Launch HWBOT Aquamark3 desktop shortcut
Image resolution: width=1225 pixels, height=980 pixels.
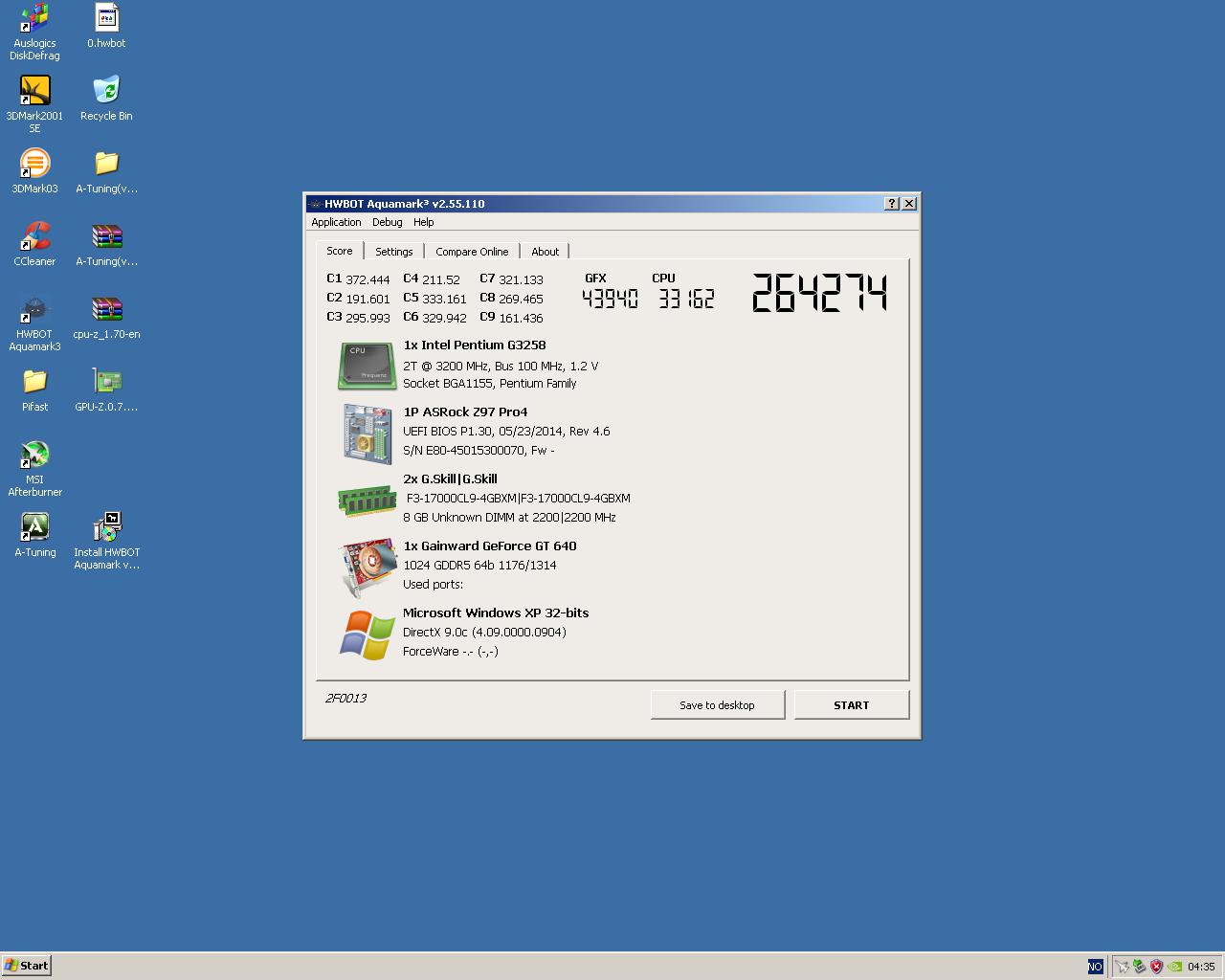coord(34,323)
